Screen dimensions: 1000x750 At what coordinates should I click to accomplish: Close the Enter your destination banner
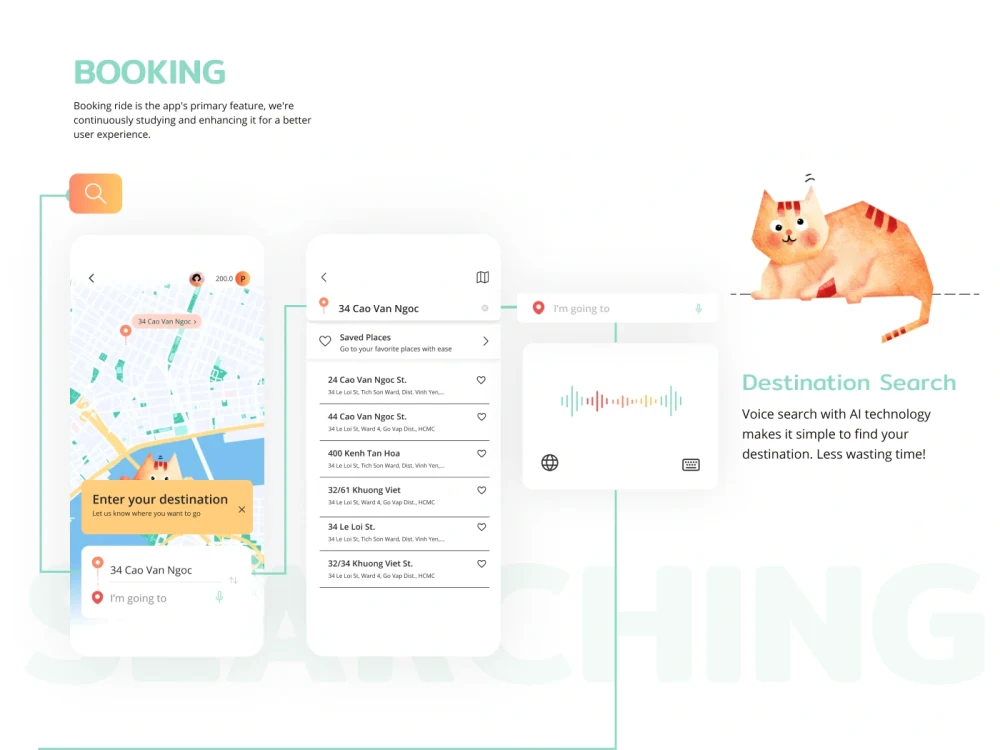click(x=242, y=509)
